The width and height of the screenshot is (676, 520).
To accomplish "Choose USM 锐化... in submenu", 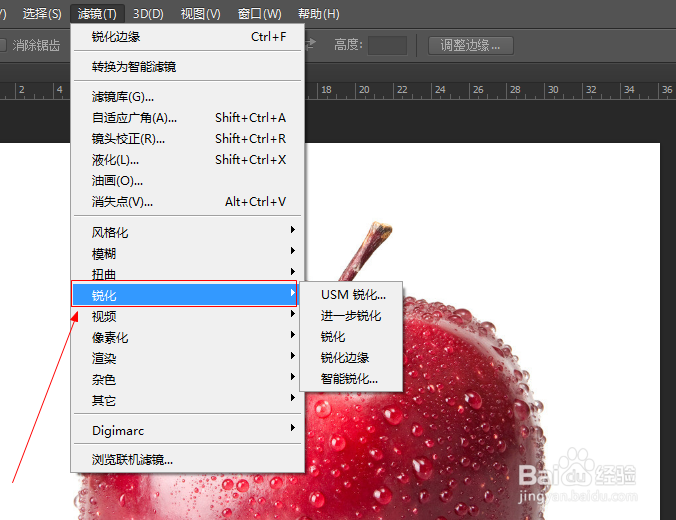I will [351, 295].
